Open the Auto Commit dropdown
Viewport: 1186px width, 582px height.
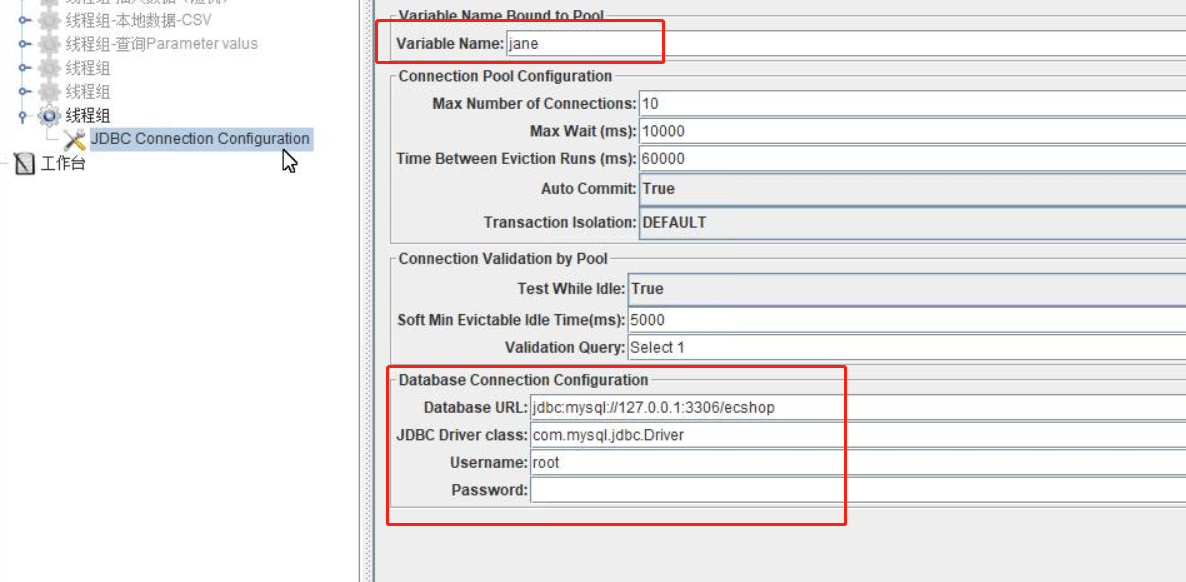tap(910, 189)
